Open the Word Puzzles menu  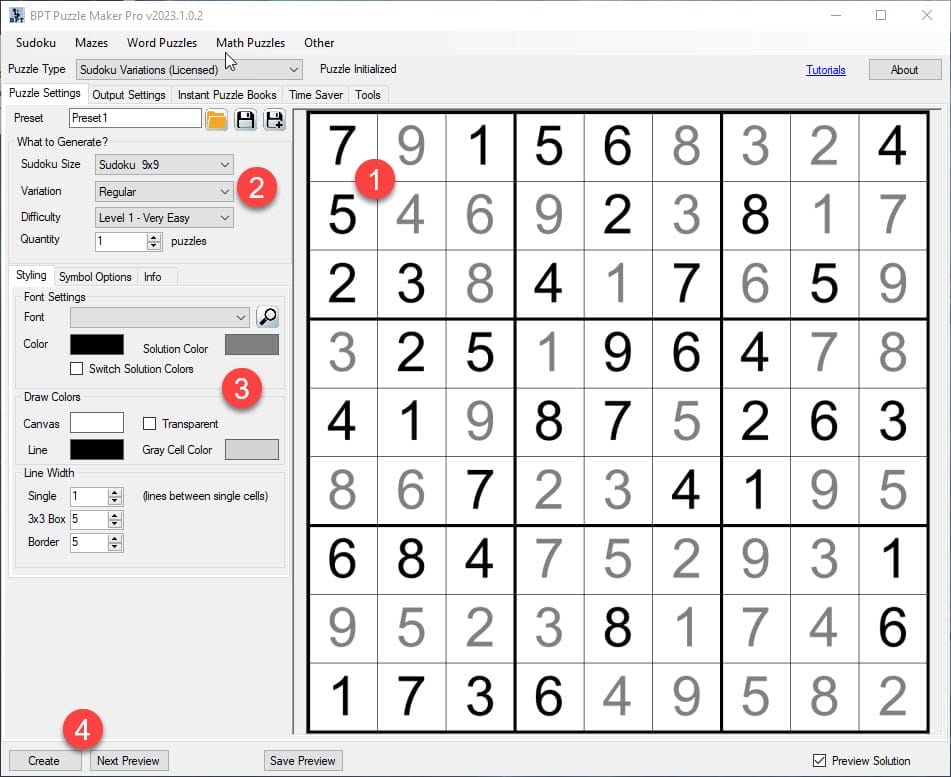tap(162, 43)
